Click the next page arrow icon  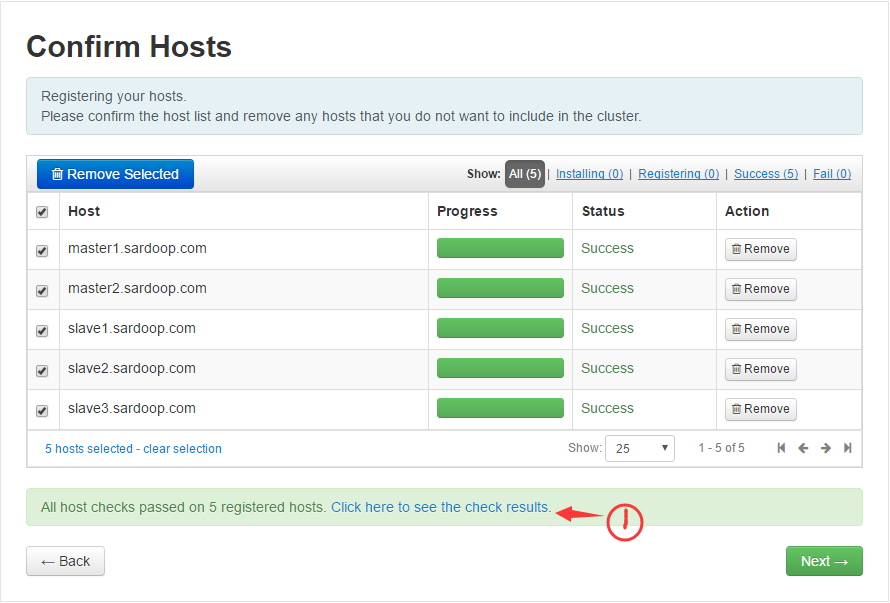(x=825, y=448)
